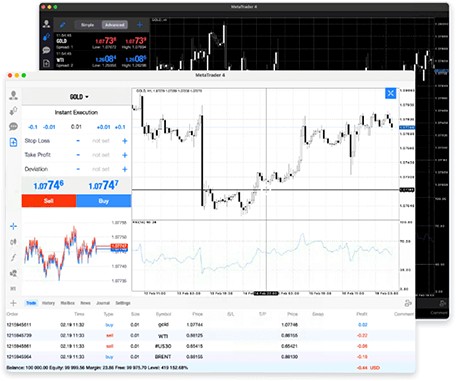Increase Deviation with plus
456x381 pixels.
[x=125, y=169]
